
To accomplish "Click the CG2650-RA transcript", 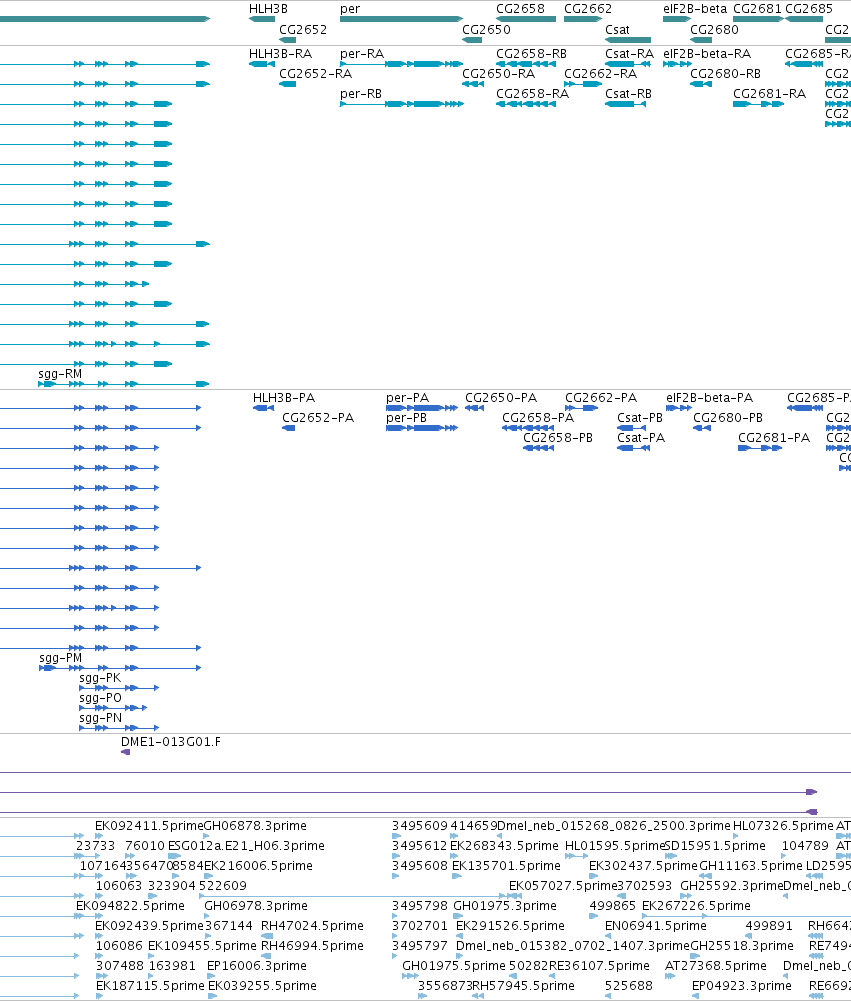I will pyautogui.click(x=472, y=84).
